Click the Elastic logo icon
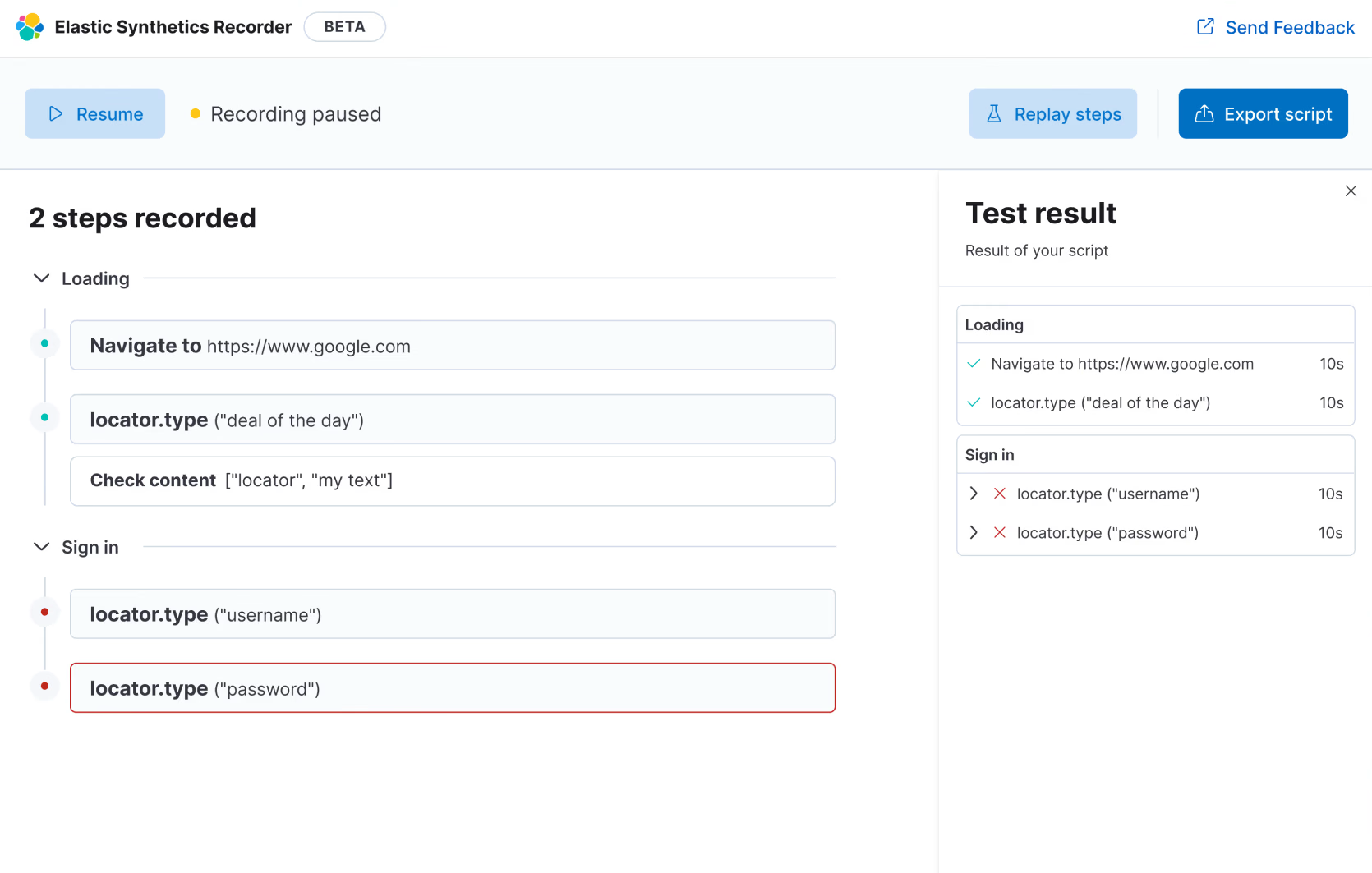This screenshot has height=873, width=1372. 30,27
